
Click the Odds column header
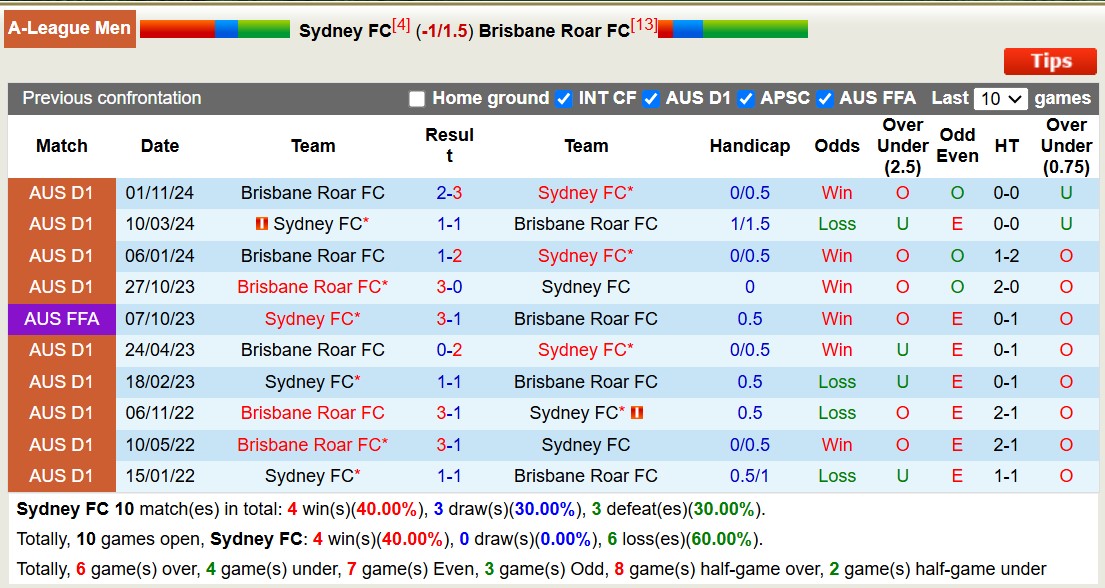point(837,146)
